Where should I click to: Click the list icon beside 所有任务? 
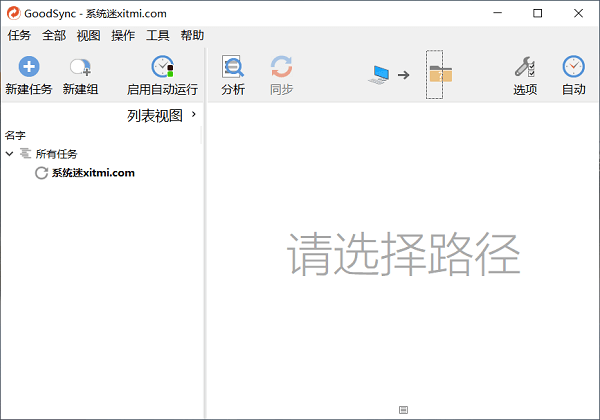[x=26, y=153]
